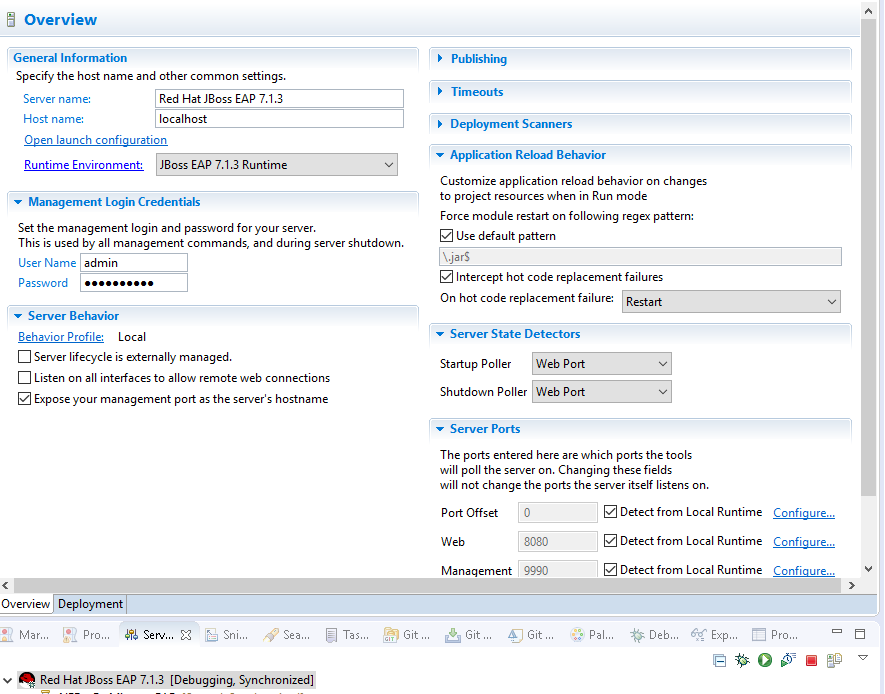Switch to the Servers view tab

(x=150, y=635)
